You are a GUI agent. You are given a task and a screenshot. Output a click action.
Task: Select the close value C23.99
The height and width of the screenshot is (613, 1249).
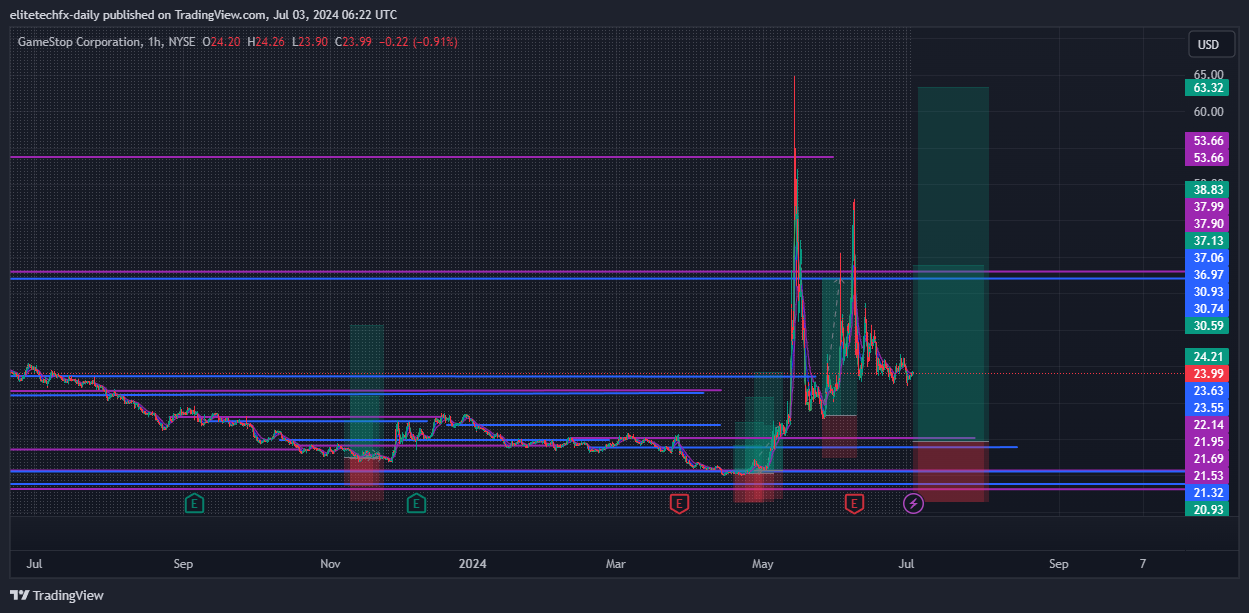[x=353, y=41]
